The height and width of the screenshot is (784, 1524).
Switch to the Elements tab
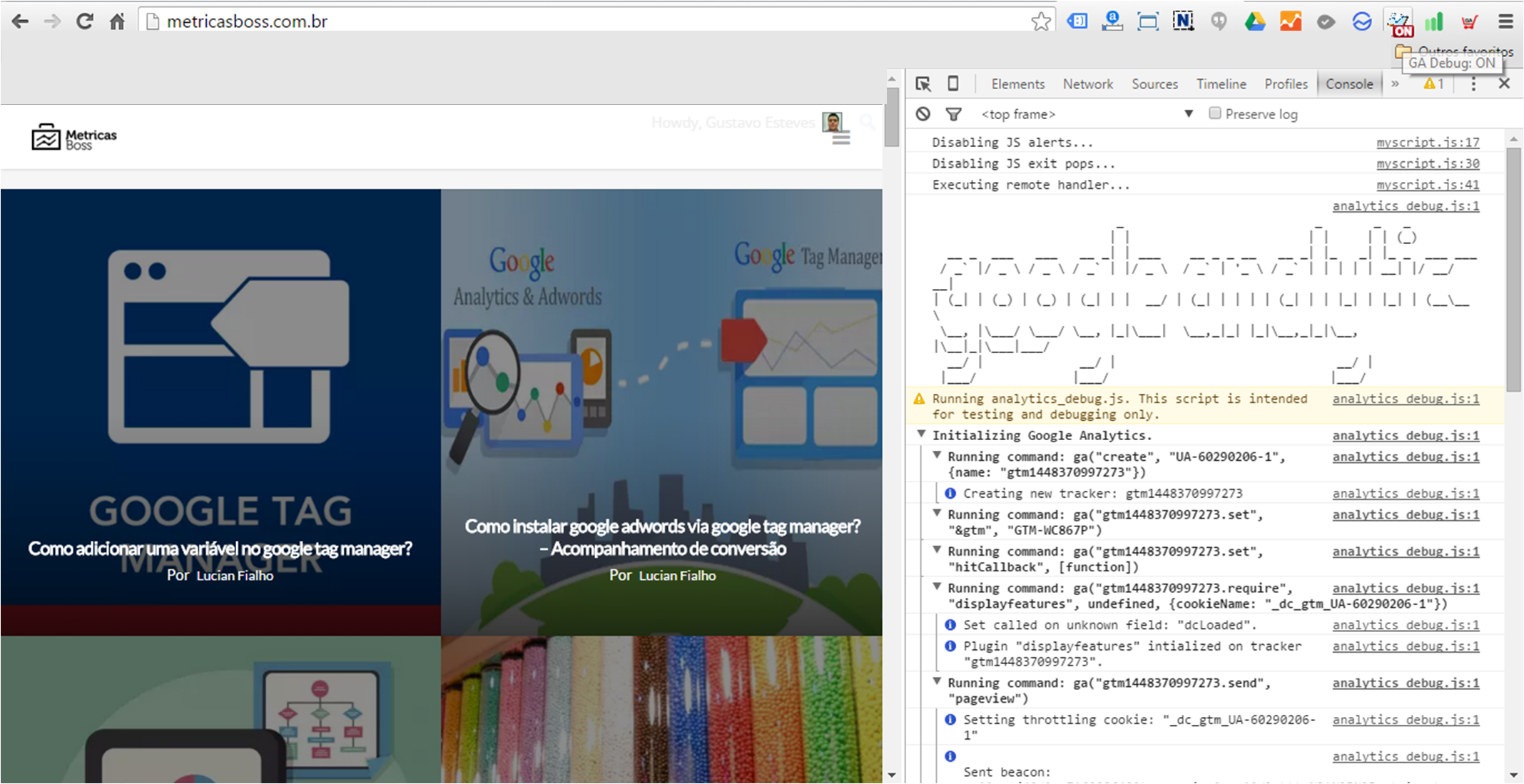1017,84
